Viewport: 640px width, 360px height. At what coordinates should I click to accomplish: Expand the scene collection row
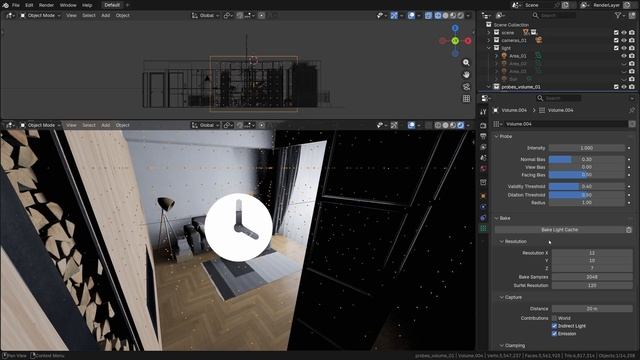pyautogui.click(x=489, y=33)
